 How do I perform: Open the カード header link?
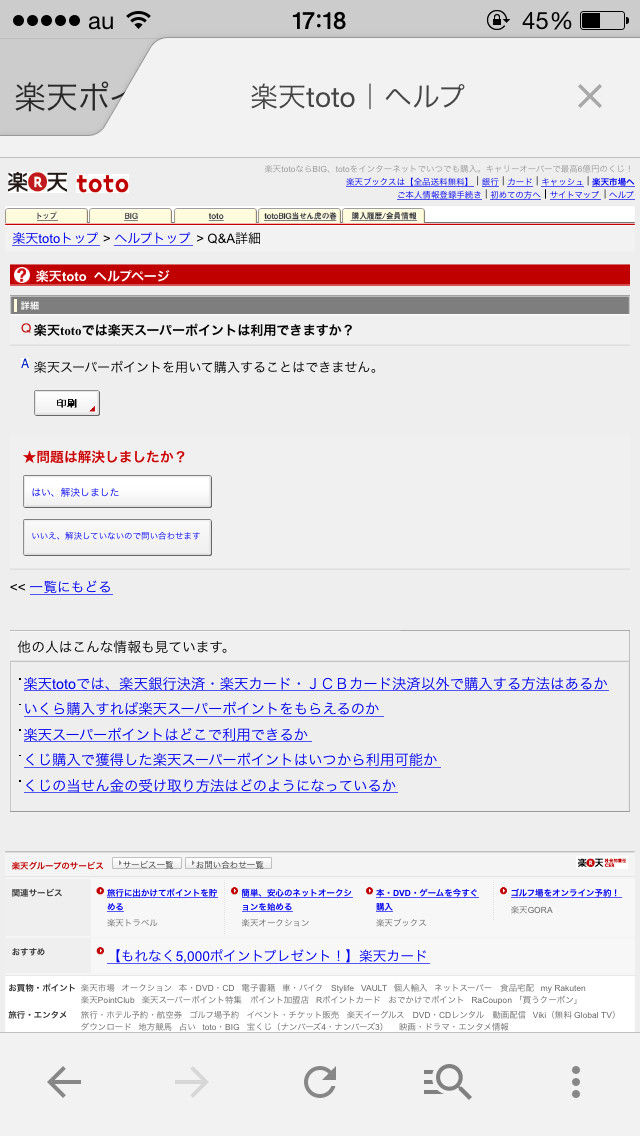[519, 182]
